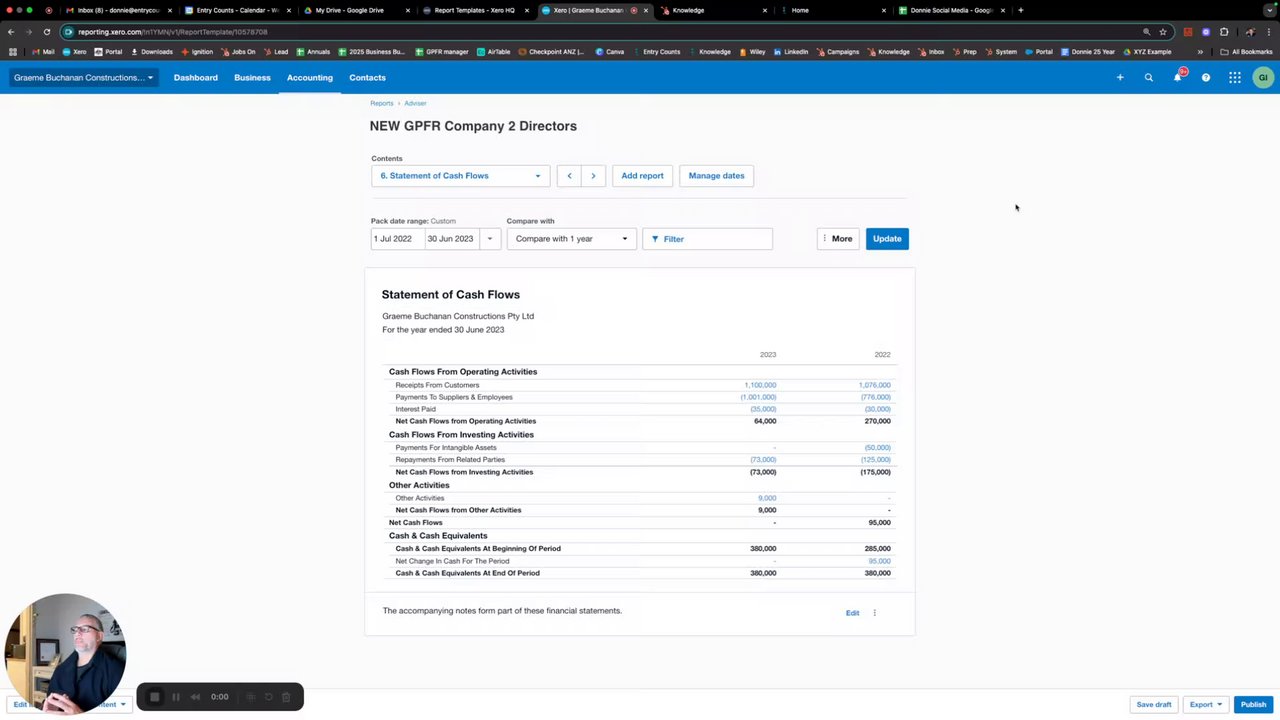Screen dimensions: 1280x720
Task: Open the Xero search icon
Action: pyautogui.click(x=1149, y=77)
